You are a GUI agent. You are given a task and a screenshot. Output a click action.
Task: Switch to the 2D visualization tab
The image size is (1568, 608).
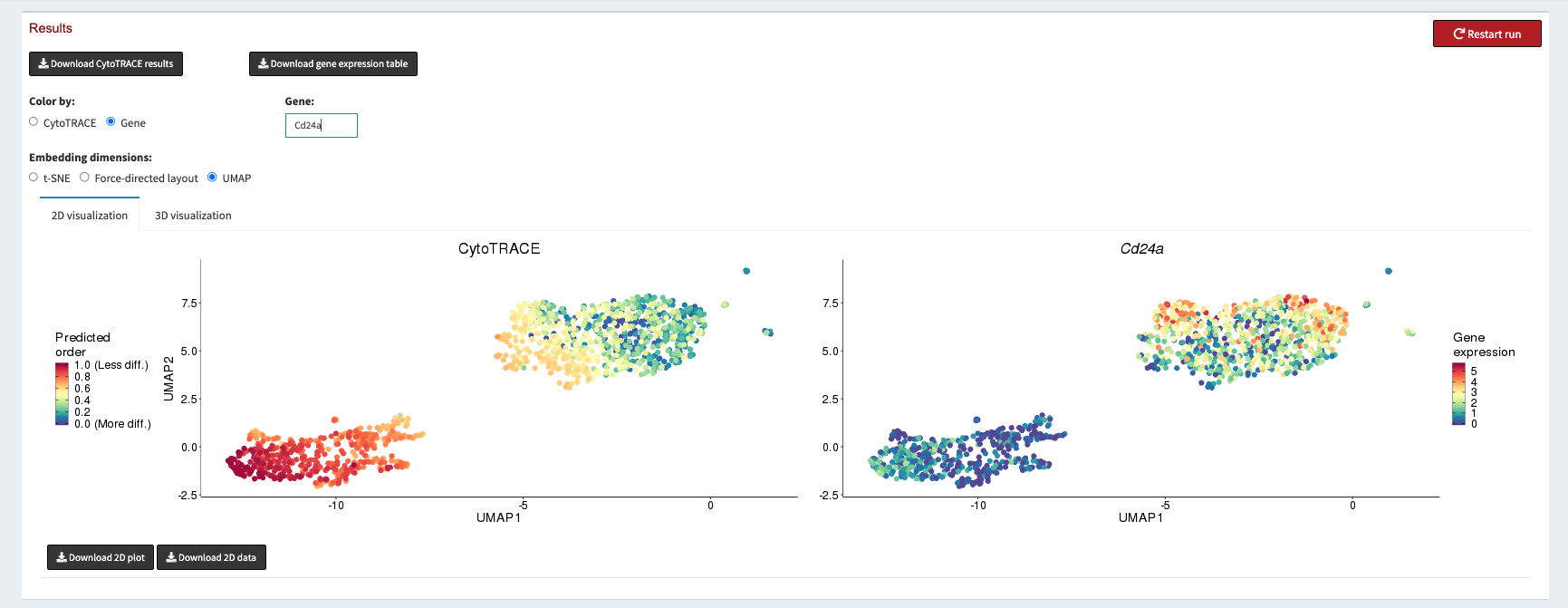coord(89,215)
